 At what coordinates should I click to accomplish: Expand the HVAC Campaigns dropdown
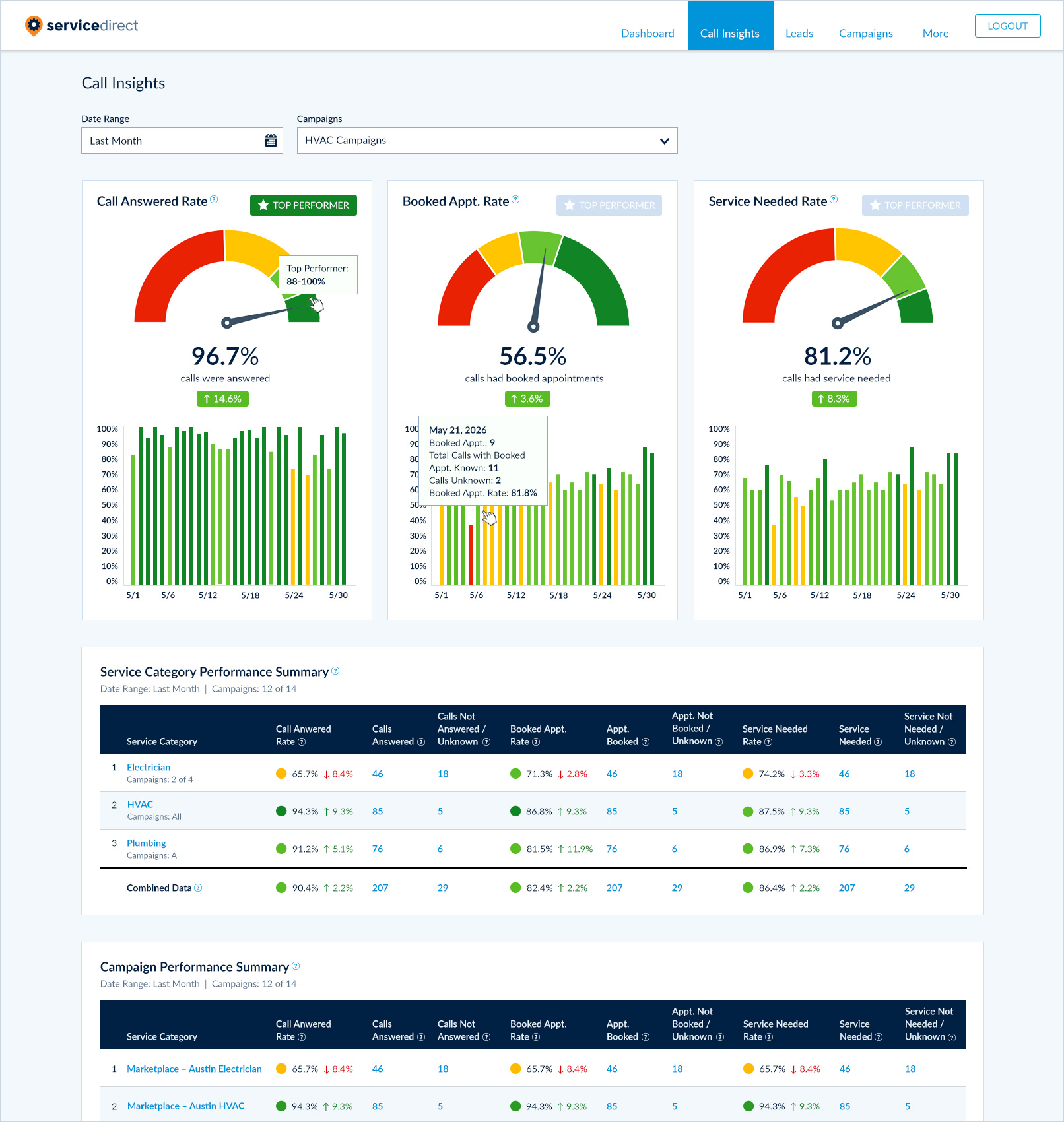(x=487, y=141)
